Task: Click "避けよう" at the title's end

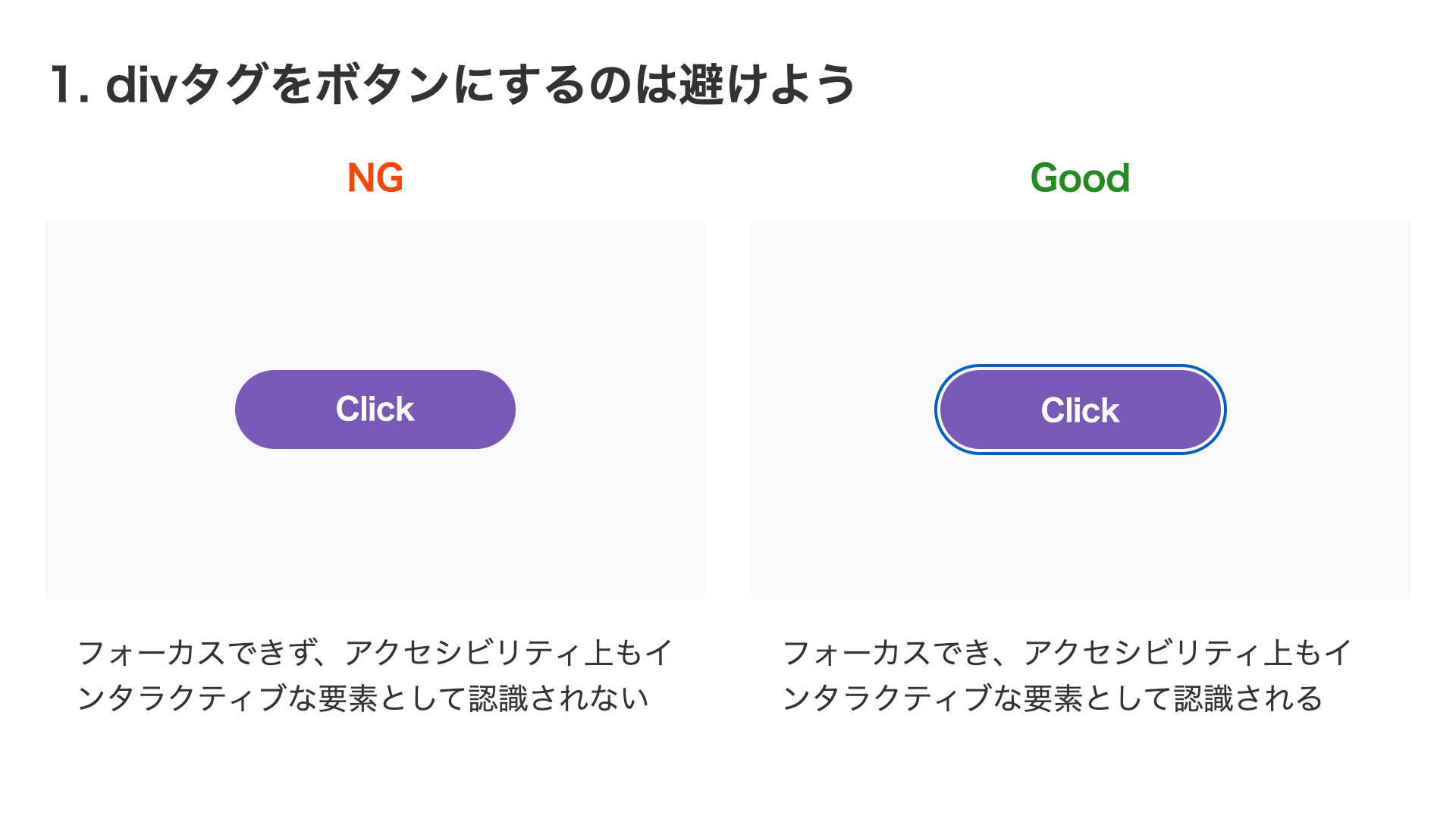Action: pos(767,84)
